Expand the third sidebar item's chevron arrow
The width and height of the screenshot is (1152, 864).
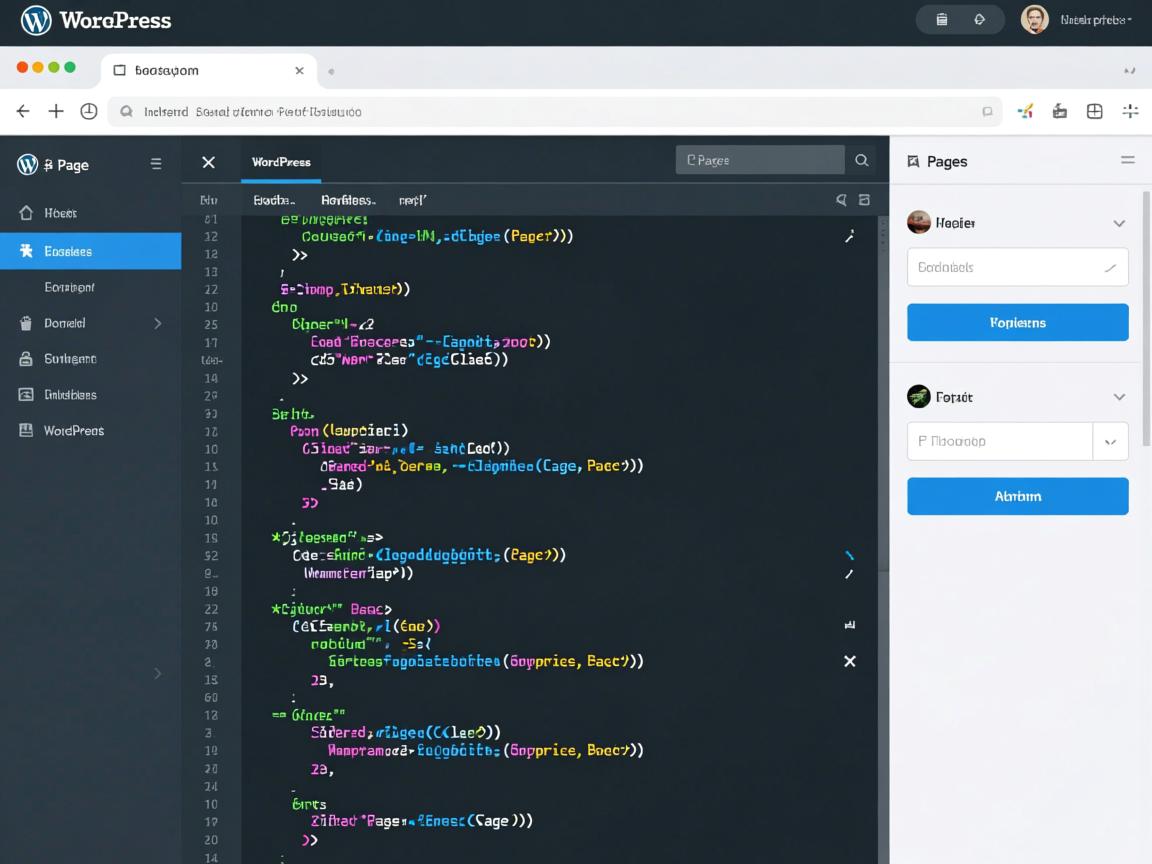157,323
